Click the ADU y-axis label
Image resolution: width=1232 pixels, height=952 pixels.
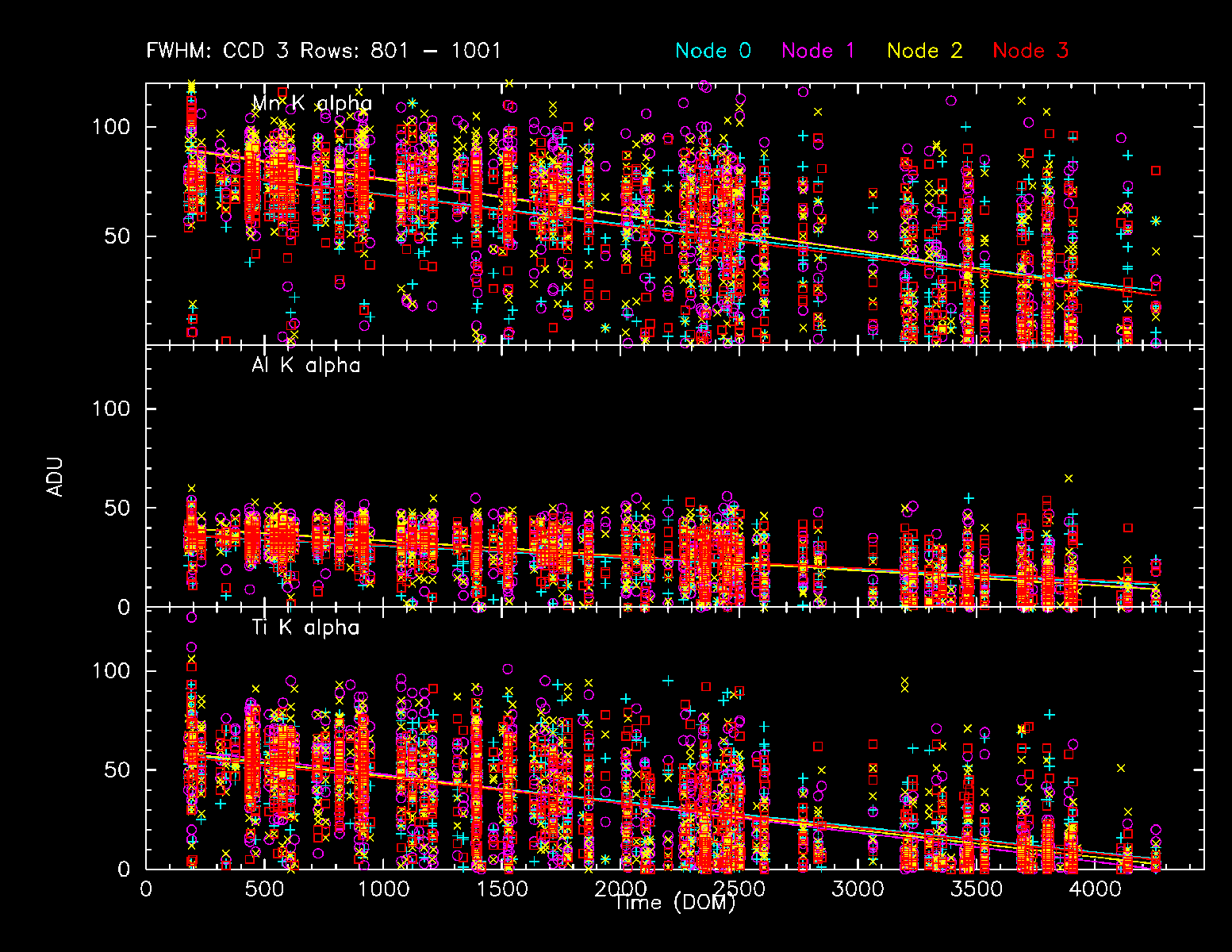point(55,476)
